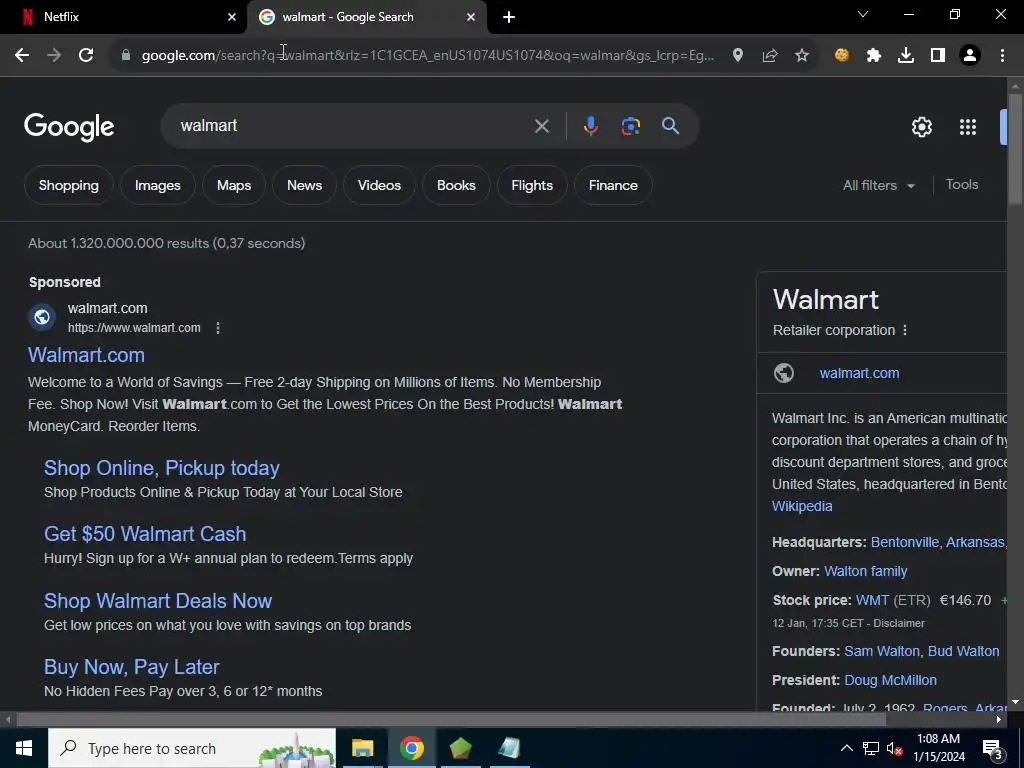Screen dimensions: 1024x768
Task: Click the location pin icon in address bar
Action: [x=738, y=56]
